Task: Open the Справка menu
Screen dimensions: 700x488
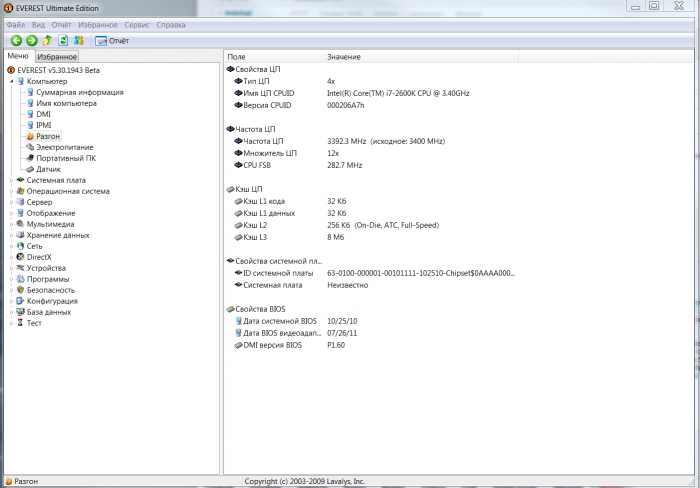Action: pos(171,25)
